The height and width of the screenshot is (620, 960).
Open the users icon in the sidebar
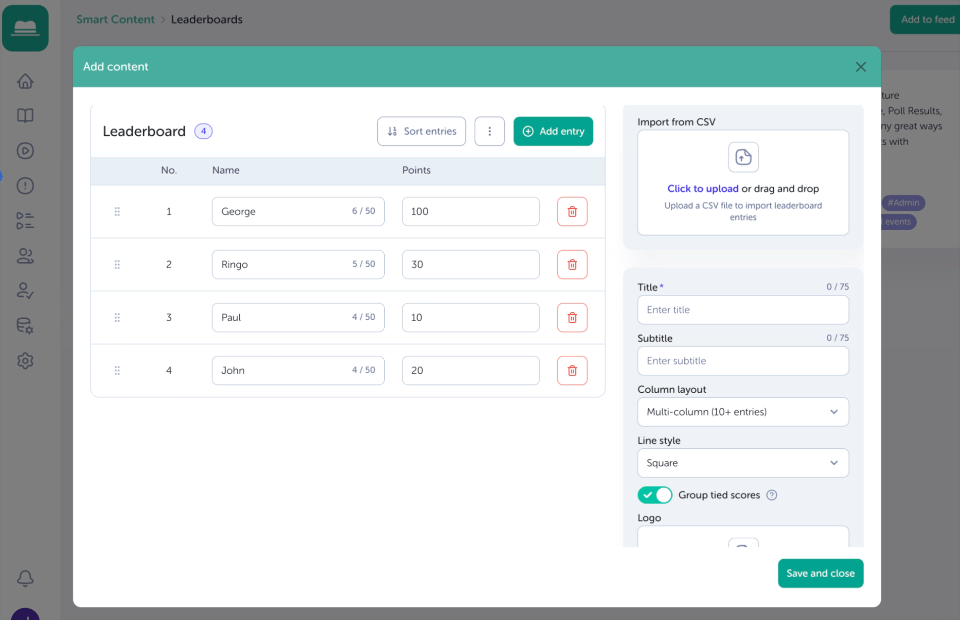(25, 255)
